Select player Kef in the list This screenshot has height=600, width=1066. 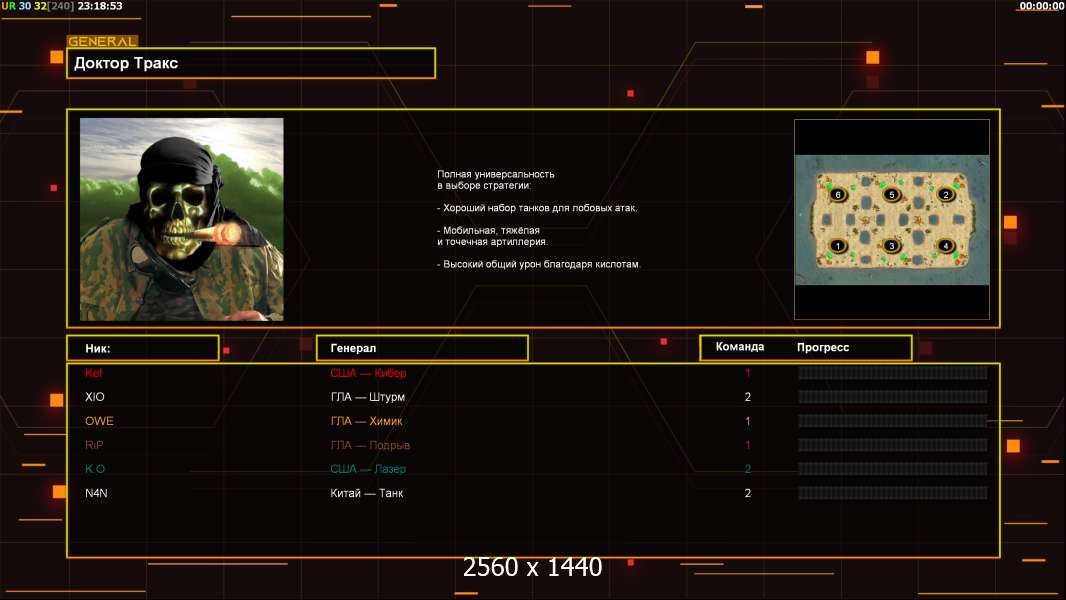click(x=94, y=373)
